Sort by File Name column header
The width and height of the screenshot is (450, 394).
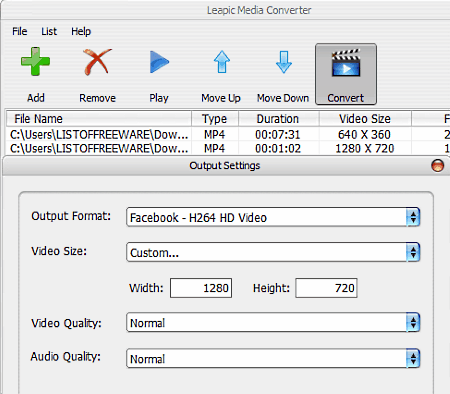99,119
